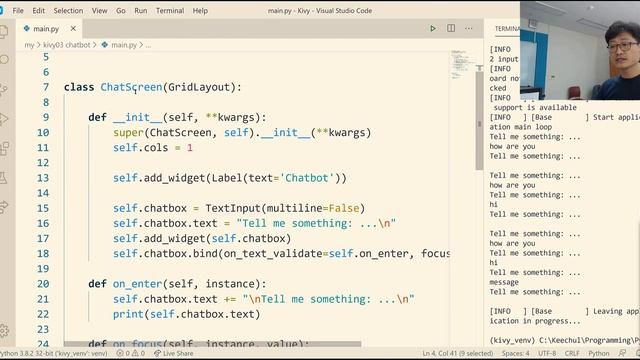Open the editor More Actions ellipsis
Image resolution: width=640 pixels, height=360 pixels.
tap(469, 28)
